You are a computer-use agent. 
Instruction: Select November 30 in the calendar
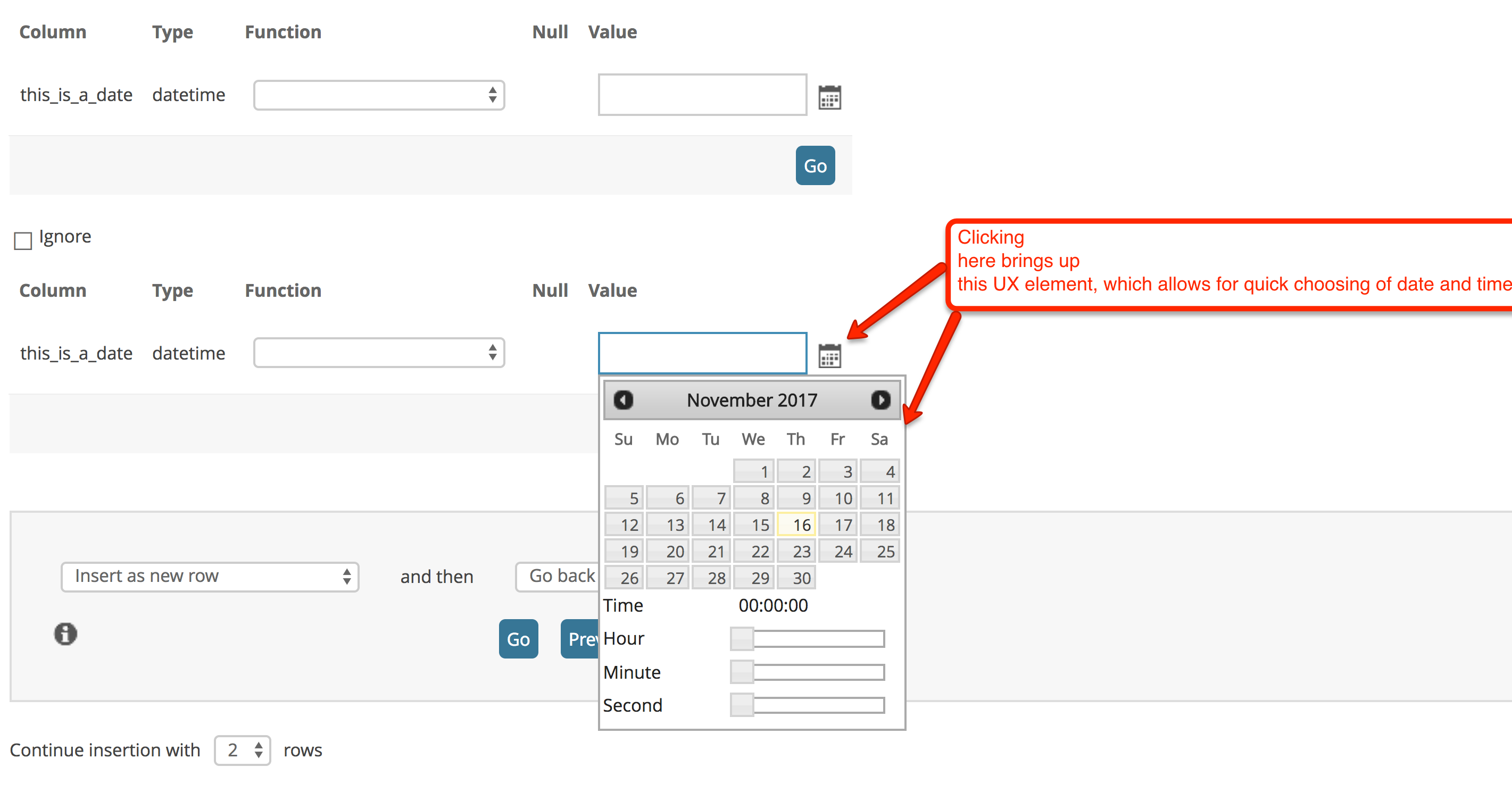(796, 577)
